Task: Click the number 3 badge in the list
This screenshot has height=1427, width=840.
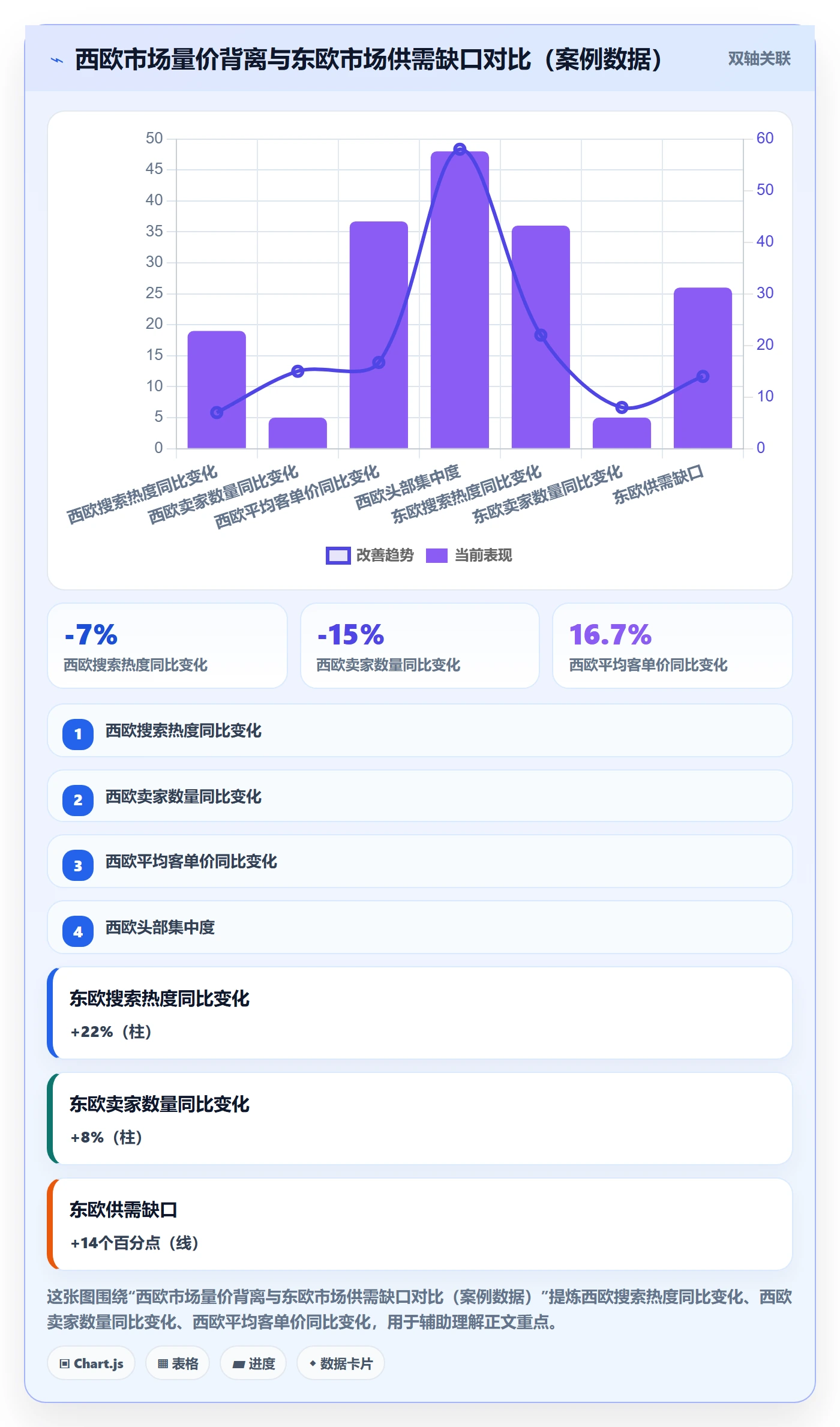Action: [78, 866]
